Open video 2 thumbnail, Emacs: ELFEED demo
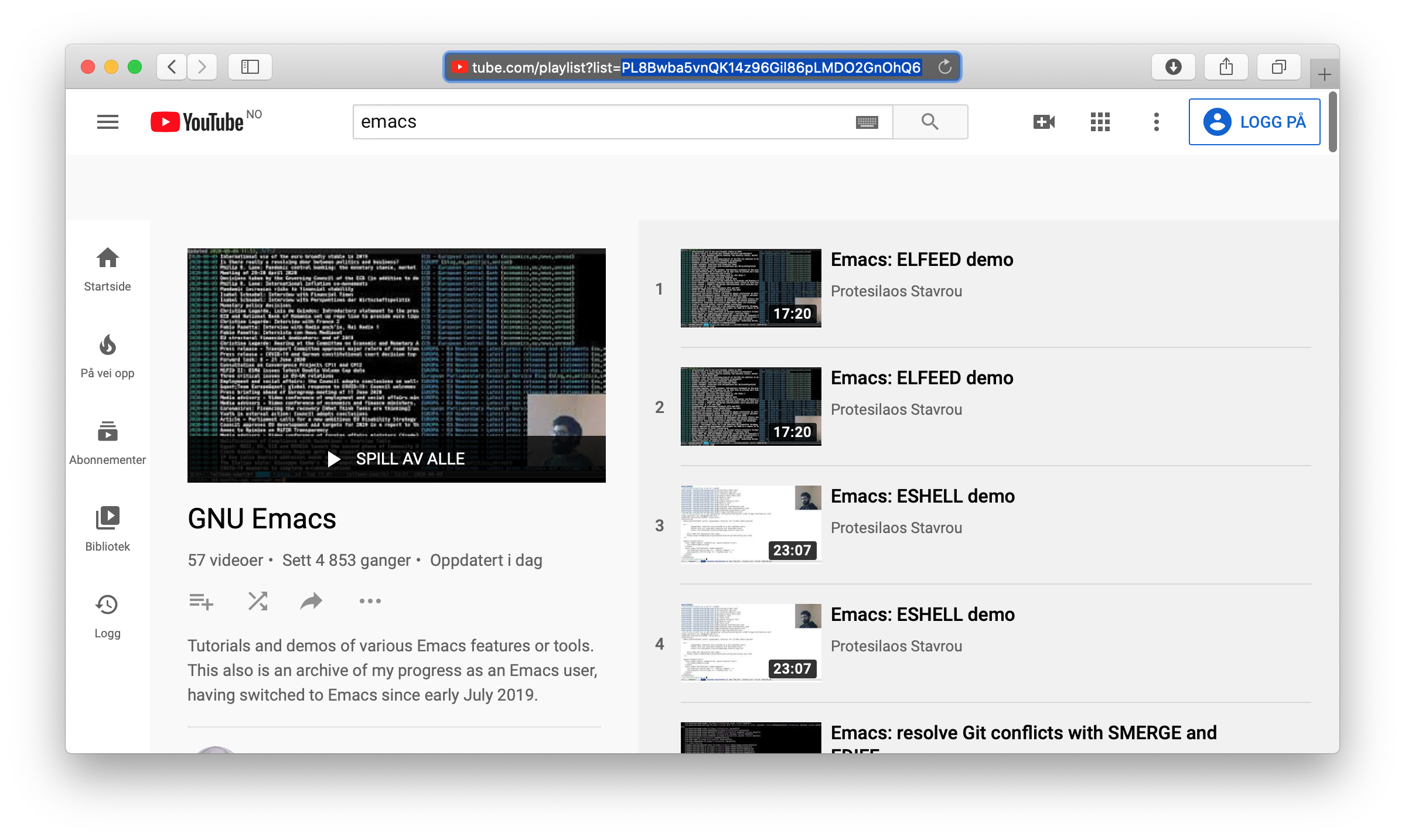The width and height of the screenshot is (1405, 840). (x=751, y=407)
